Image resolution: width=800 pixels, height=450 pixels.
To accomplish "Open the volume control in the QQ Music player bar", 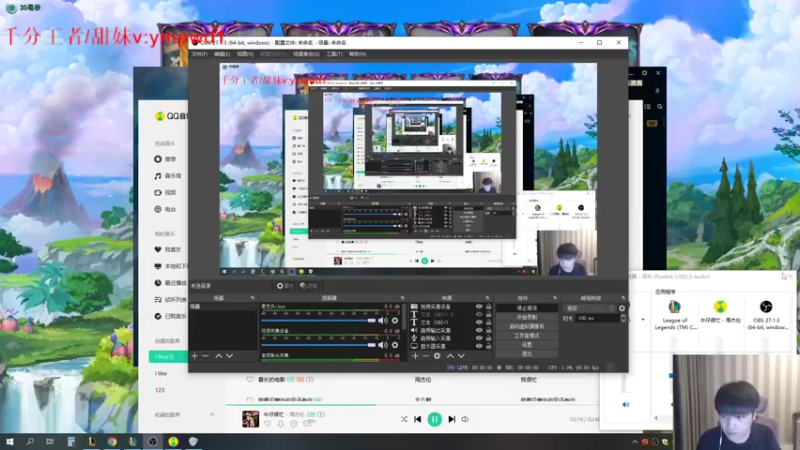I will coord(465,419).
